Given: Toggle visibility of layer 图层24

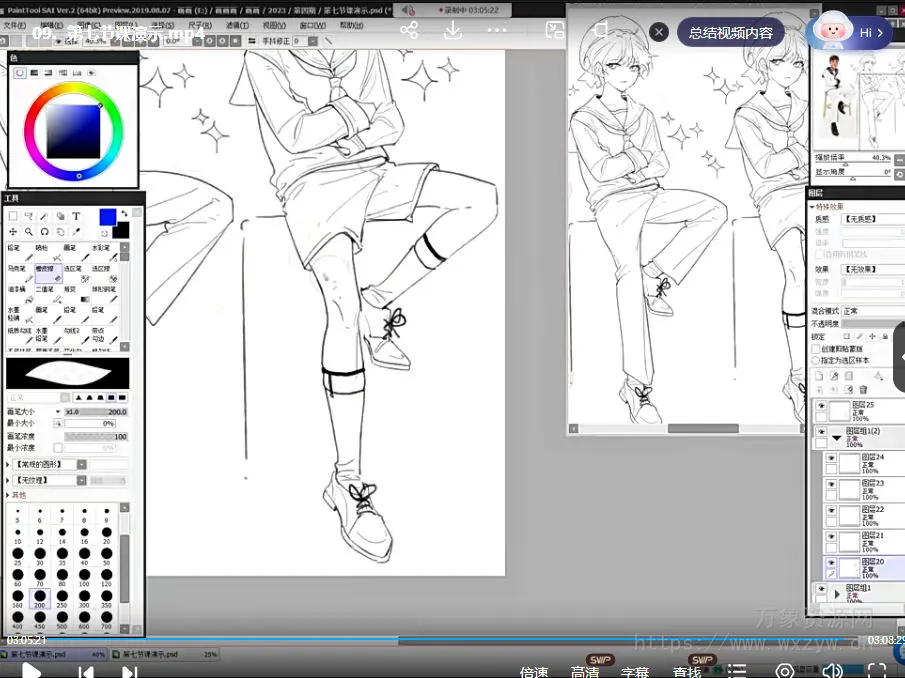Looking at the screenshot, I should coord(831,458).
